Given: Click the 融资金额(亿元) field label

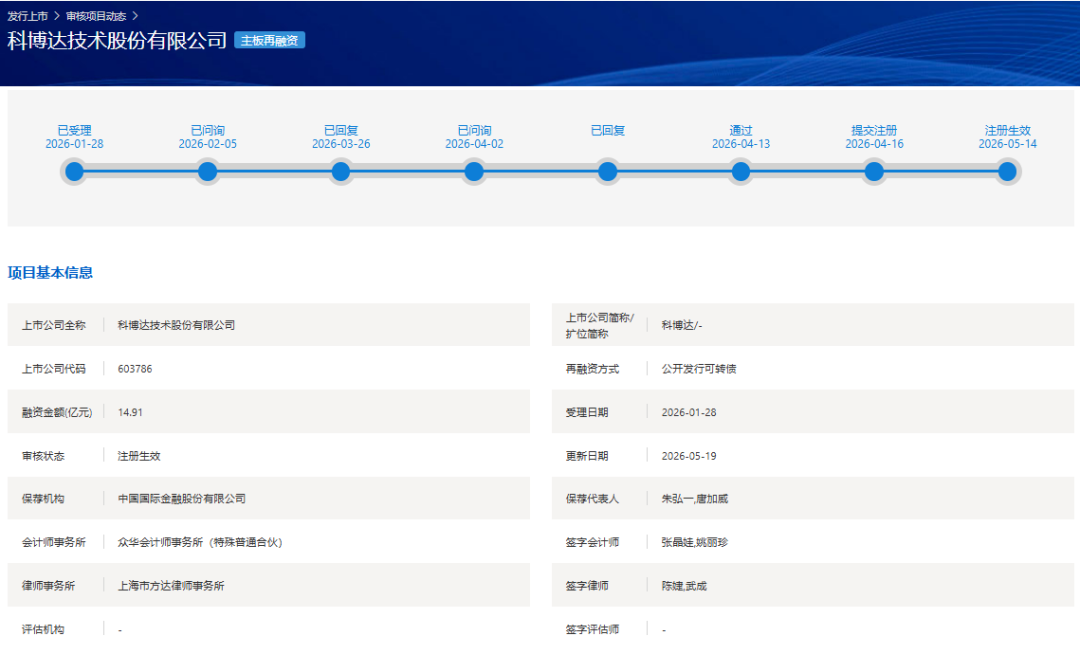Looking at the screenshot, I should (x=56, y=412).
